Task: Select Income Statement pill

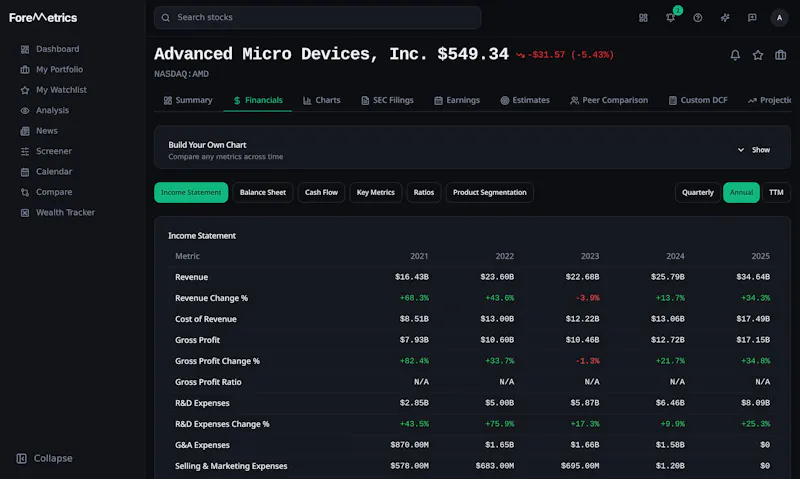Action: [x=191, y=192]
